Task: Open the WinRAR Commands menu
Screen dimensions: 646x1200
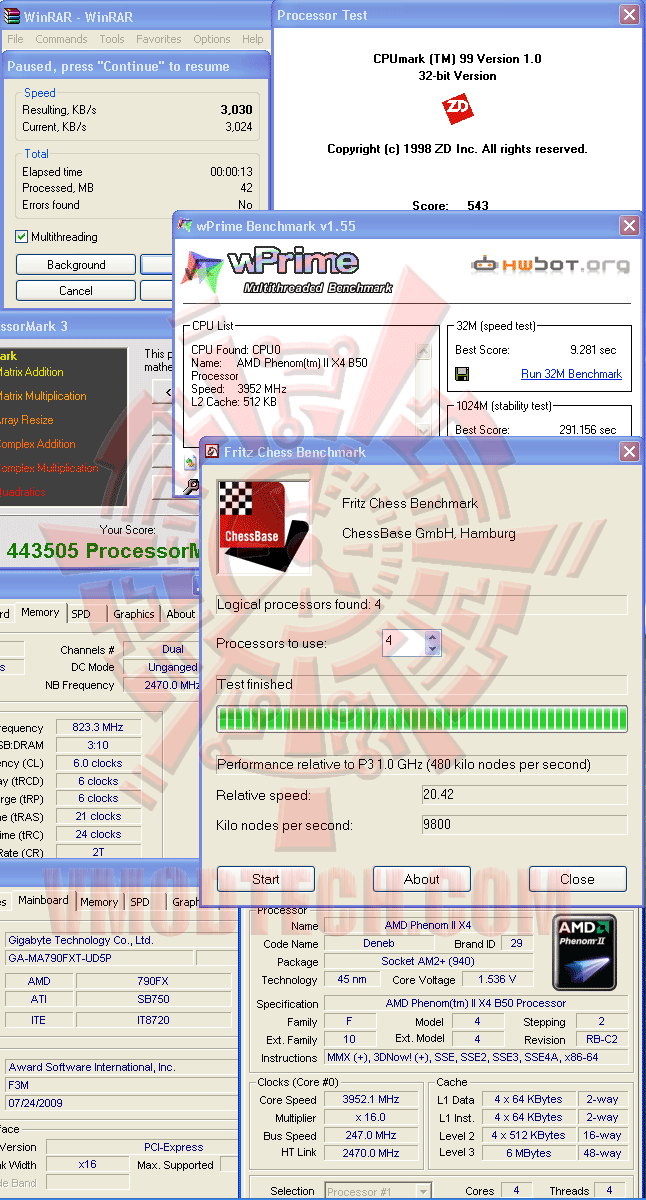Action: [61, 39]
